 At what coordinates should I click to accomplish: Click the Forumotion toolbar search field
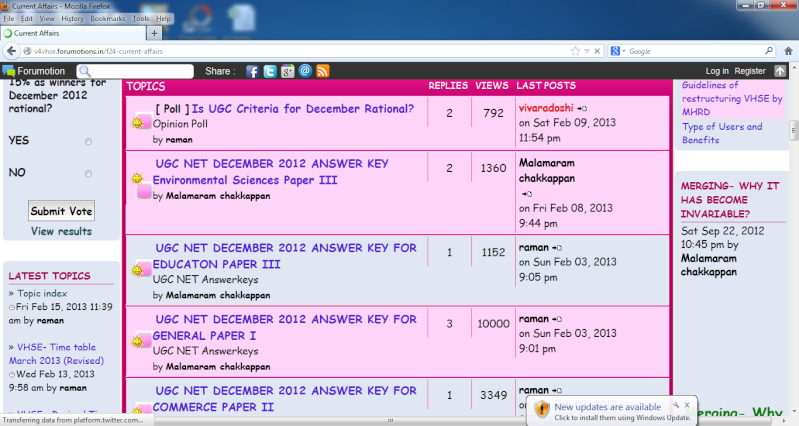click(x=135, y=71)
